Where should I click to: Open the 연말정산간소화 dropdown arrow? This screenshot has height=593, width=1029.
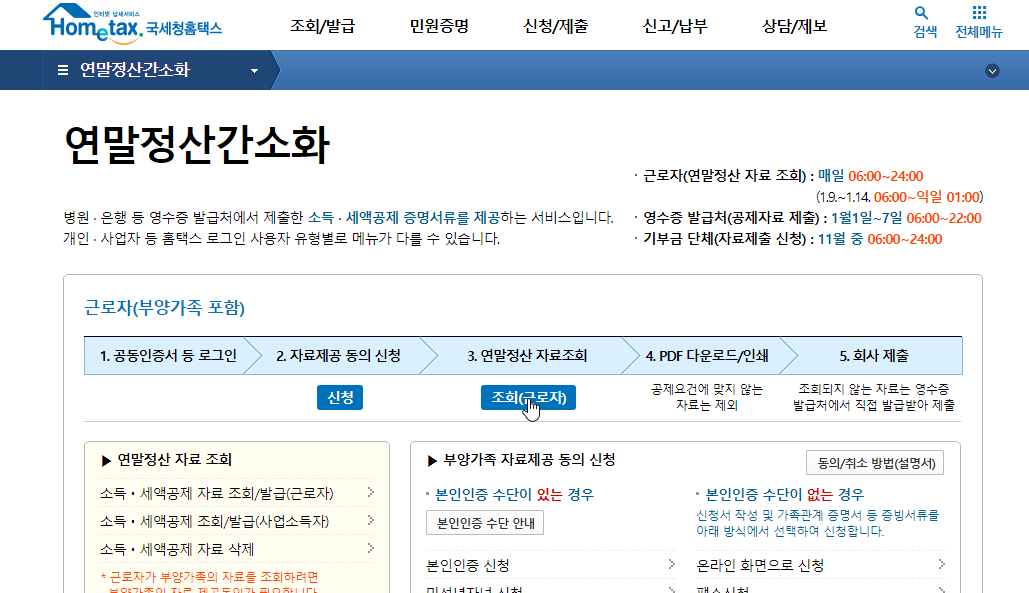(x=254, y=71)
